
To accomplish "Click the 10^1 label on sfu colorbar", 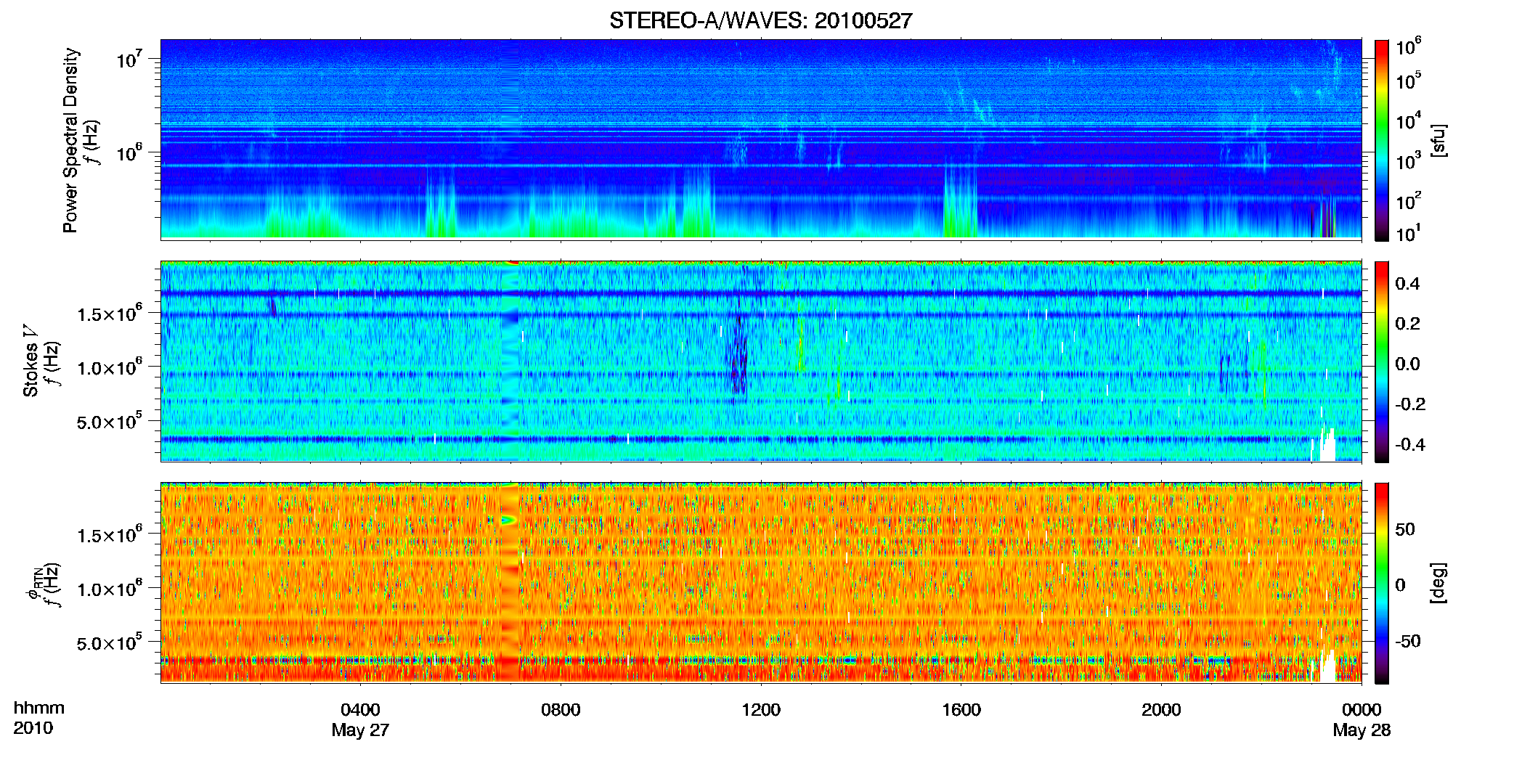I will pyautogui.click(x=1408, y=233).
